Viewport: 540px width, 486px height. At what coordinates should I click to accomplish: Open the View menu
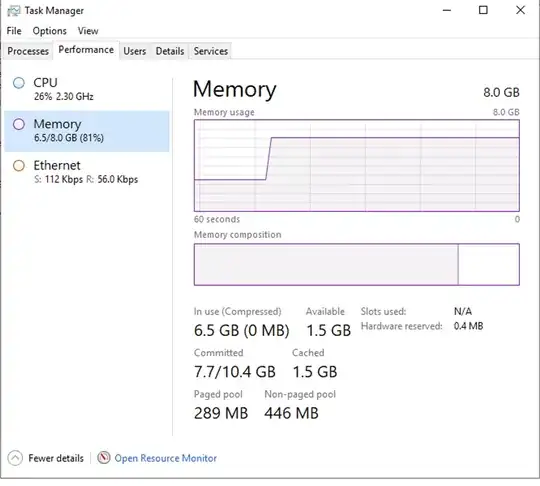coord(88,31)
